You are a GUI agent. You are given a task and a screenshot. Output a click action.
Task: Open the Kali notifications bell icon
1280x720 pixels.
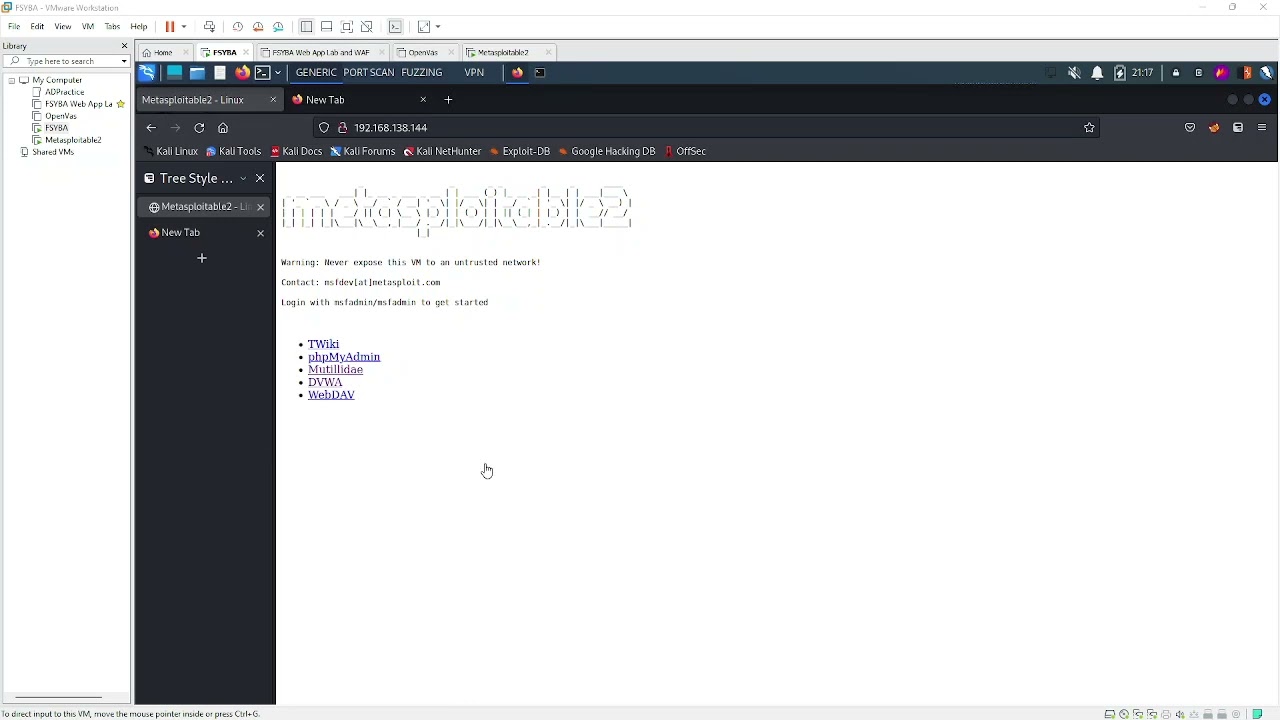click(1097, 73)
